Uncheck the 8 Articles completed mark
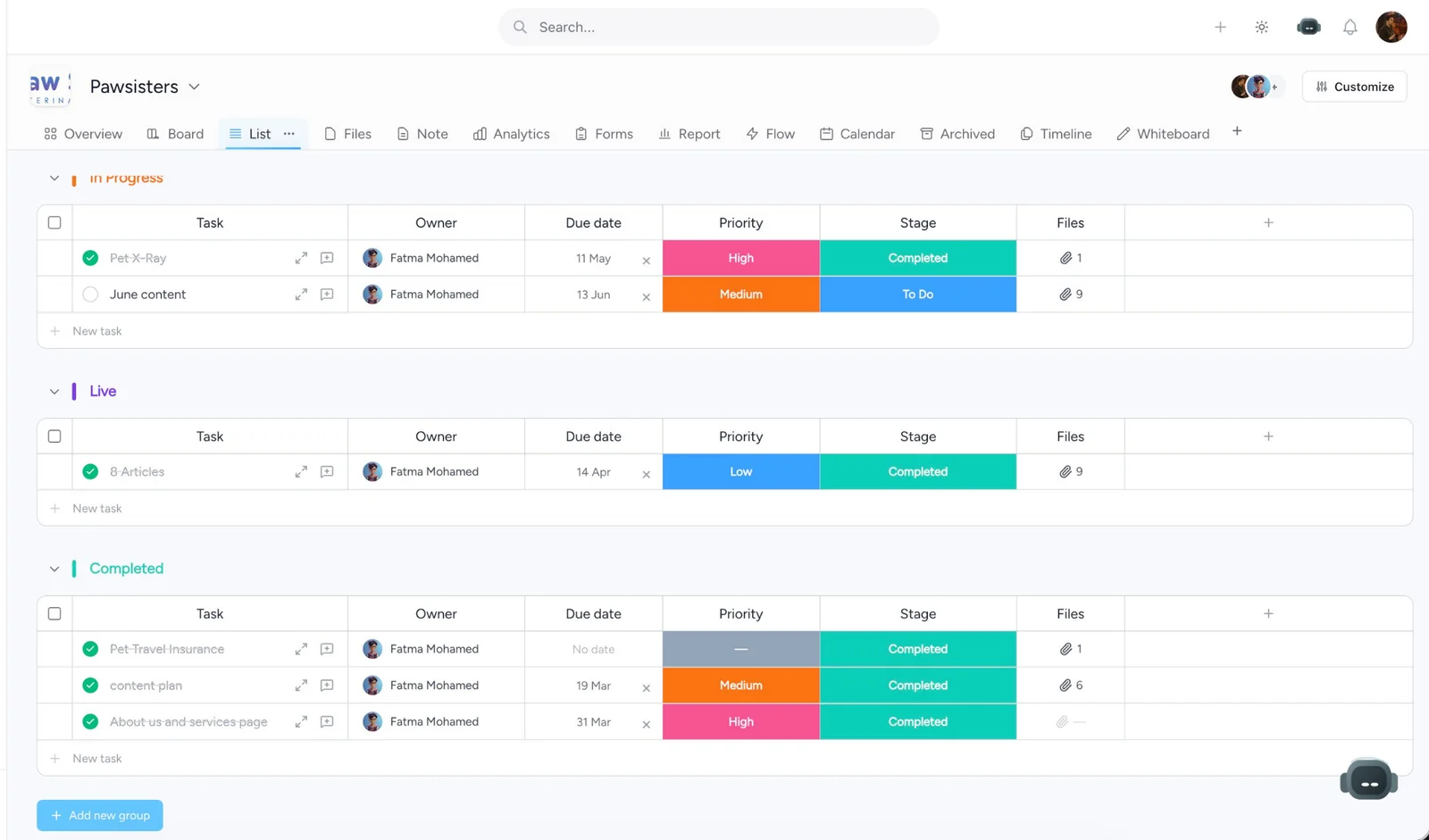 point(90,471)
